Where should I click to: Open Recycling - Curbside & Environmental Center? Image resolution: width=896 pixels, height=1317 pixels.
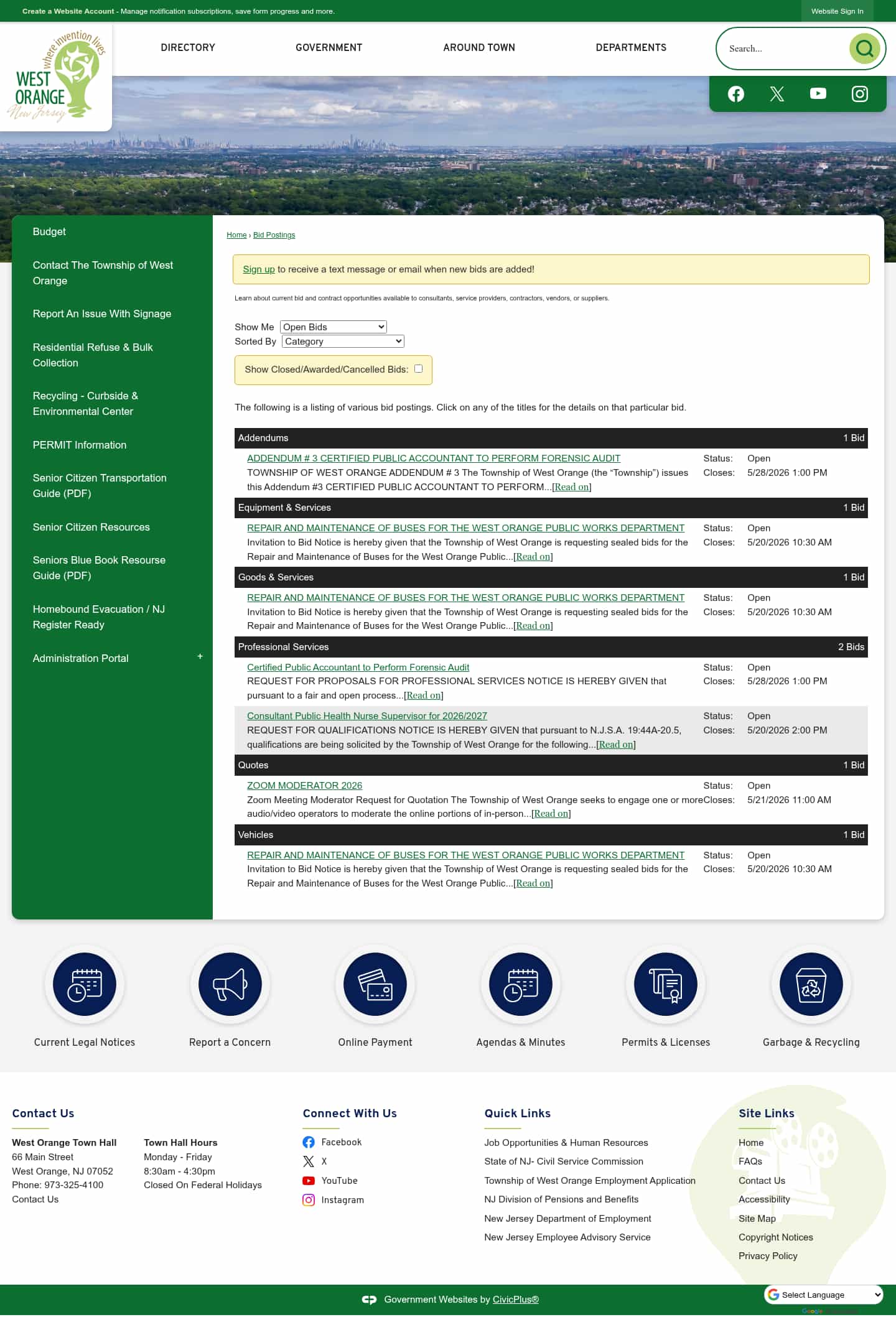86,404
